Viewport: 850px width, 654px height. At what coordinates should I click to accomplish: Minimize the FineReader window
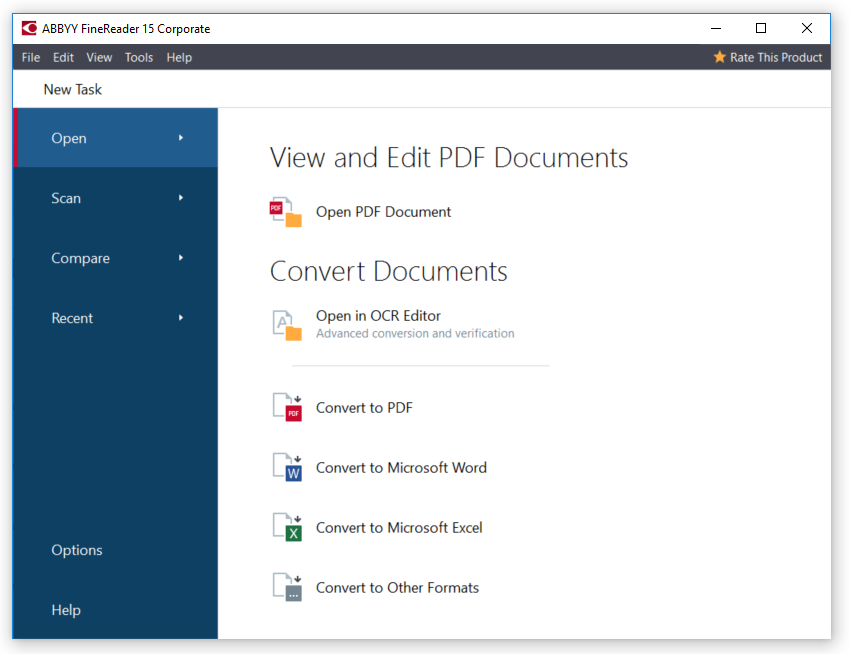716,28
